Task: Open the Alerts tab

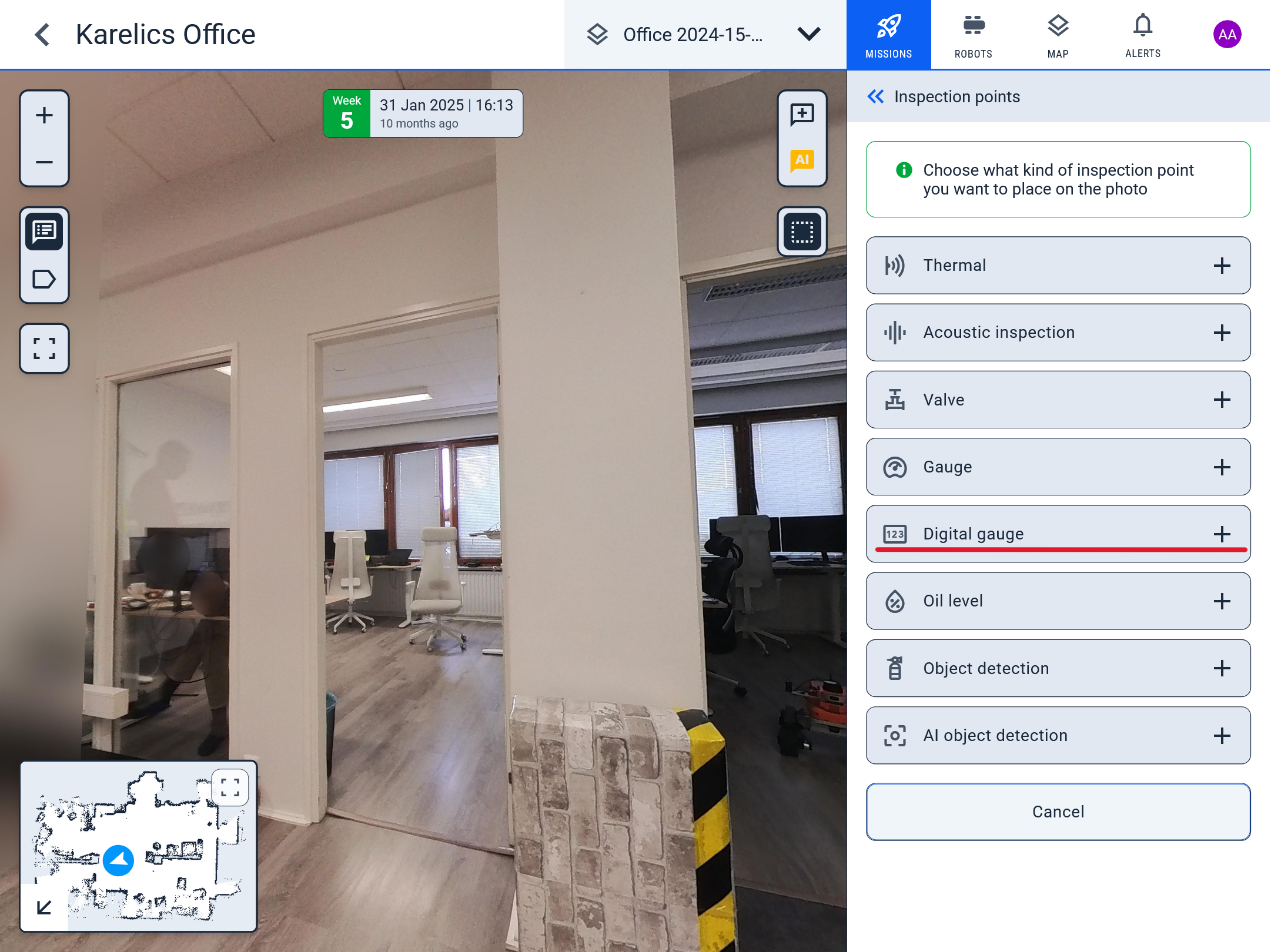Action: pos(1142,35)
